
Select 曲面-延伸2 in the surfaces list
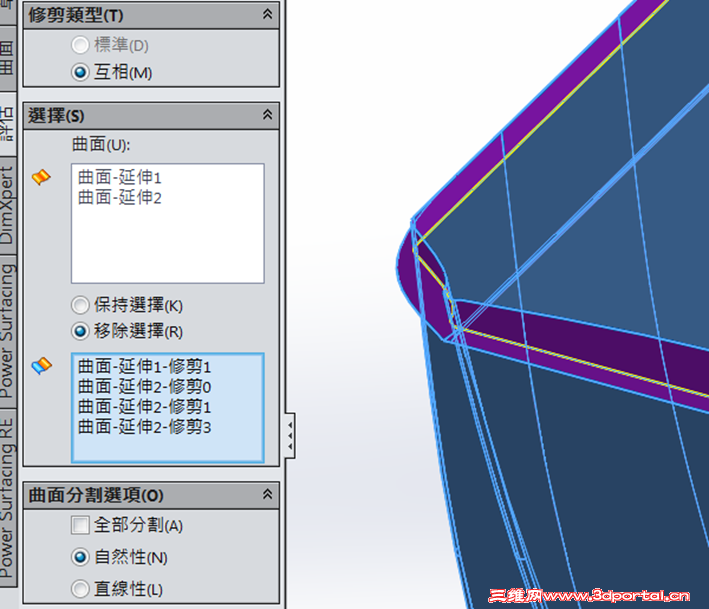point(119,198)
